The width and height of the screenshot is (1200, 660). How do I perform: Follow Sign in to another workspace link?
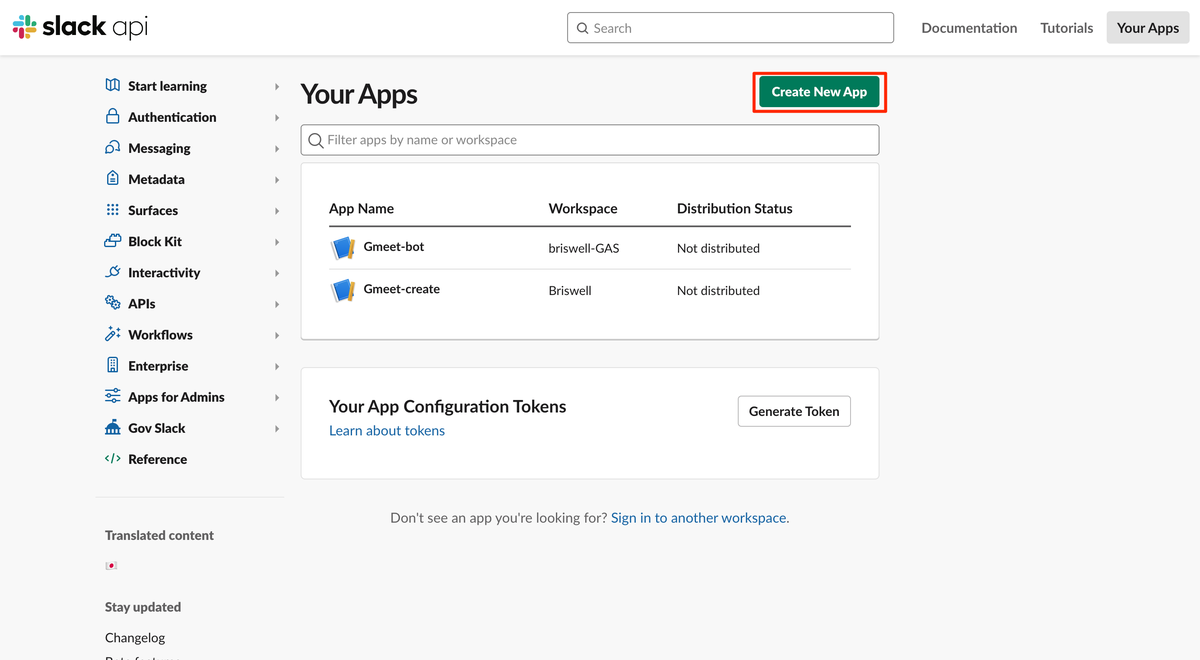pos(700,518)
